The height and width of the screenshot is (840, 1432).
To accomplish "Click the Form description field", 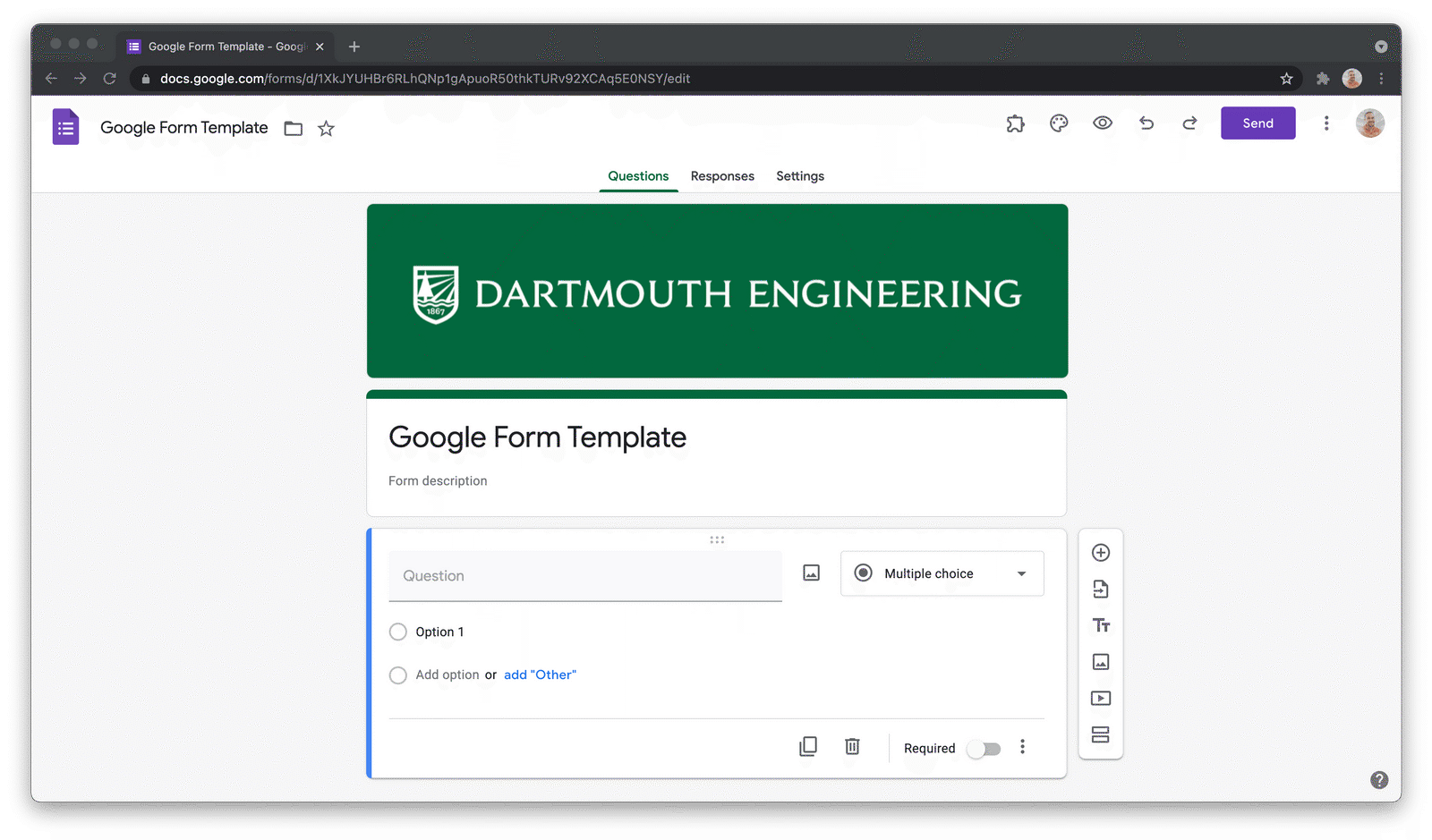I will tap(438, 480).
